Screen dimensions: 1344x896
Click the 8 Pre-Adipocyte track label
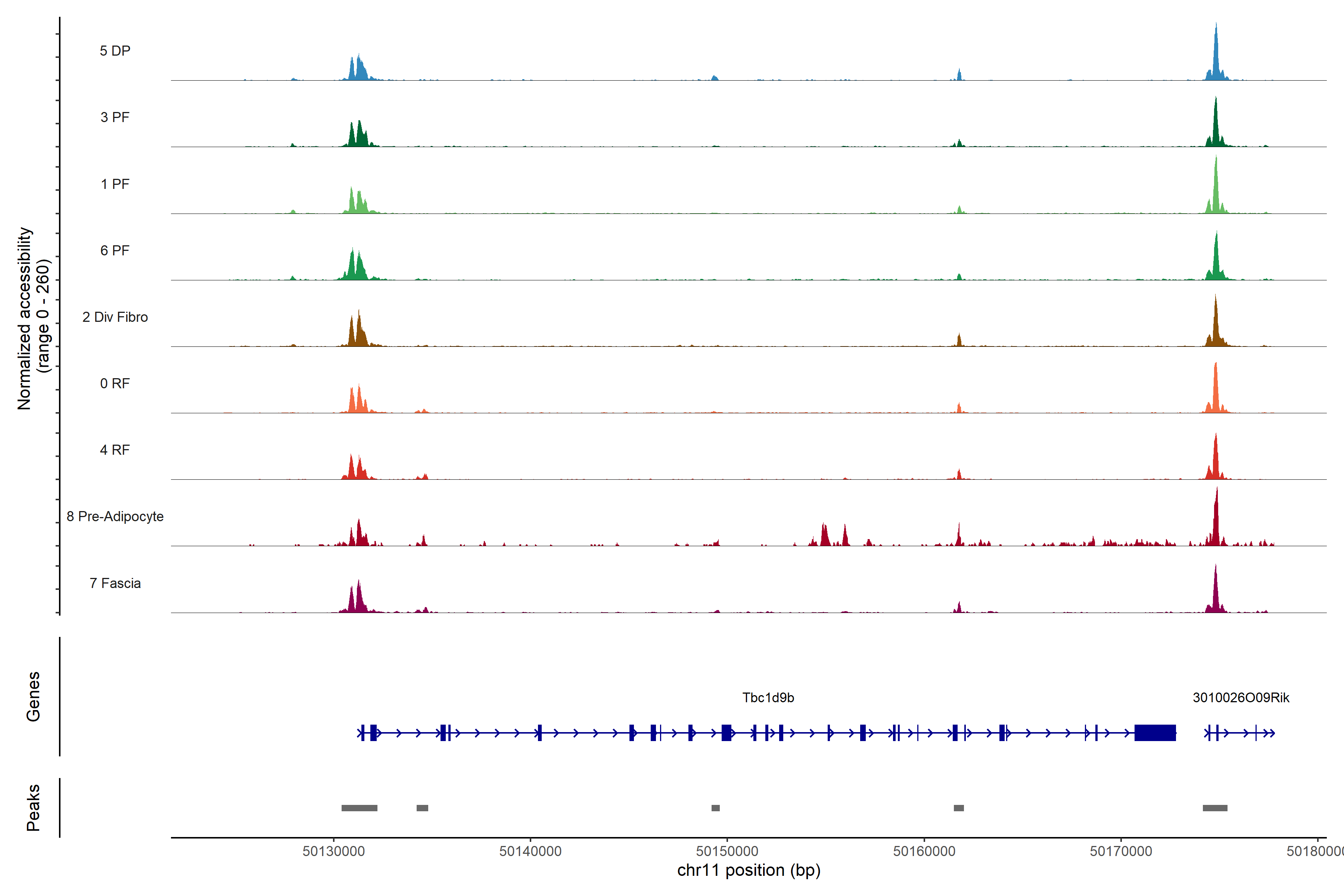[115, 517]
